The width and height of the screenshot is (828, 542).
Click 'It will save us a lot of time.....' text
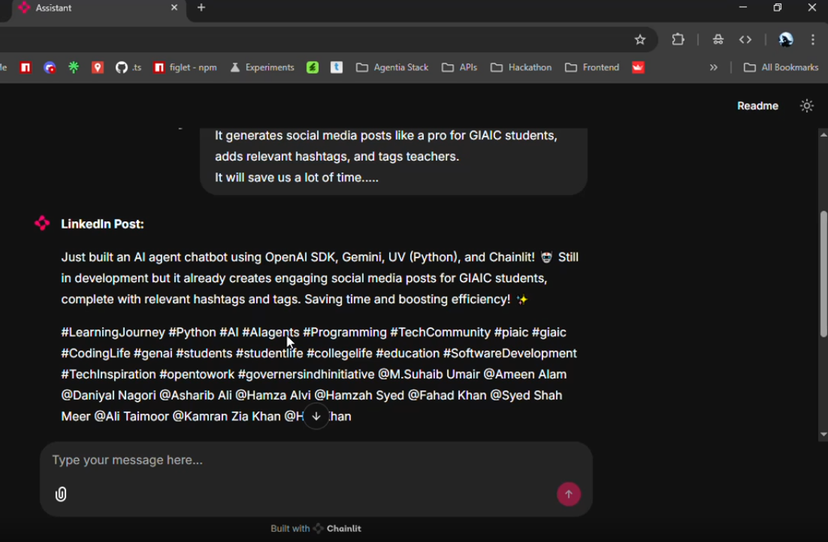297,177
